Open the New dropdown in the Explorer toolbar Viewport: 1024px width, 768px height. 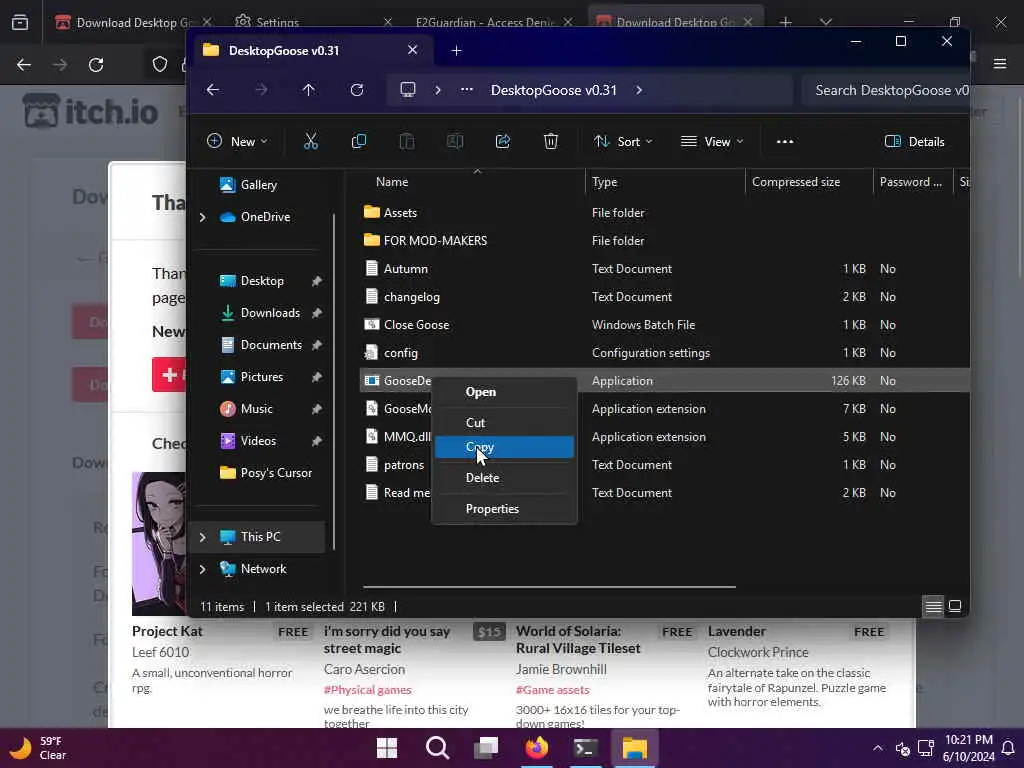[237, 141]
